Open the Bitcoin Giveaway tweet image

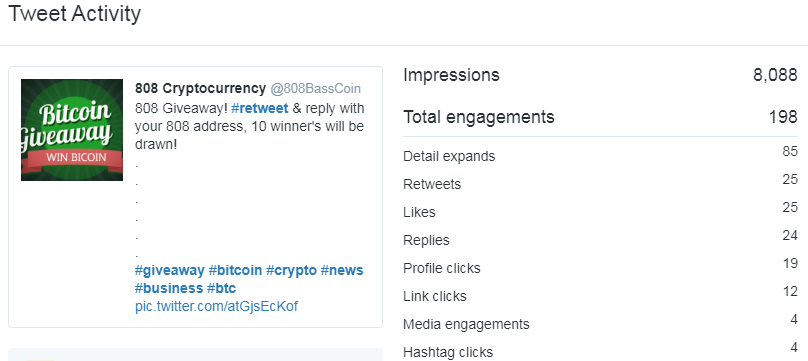[72, 130]
